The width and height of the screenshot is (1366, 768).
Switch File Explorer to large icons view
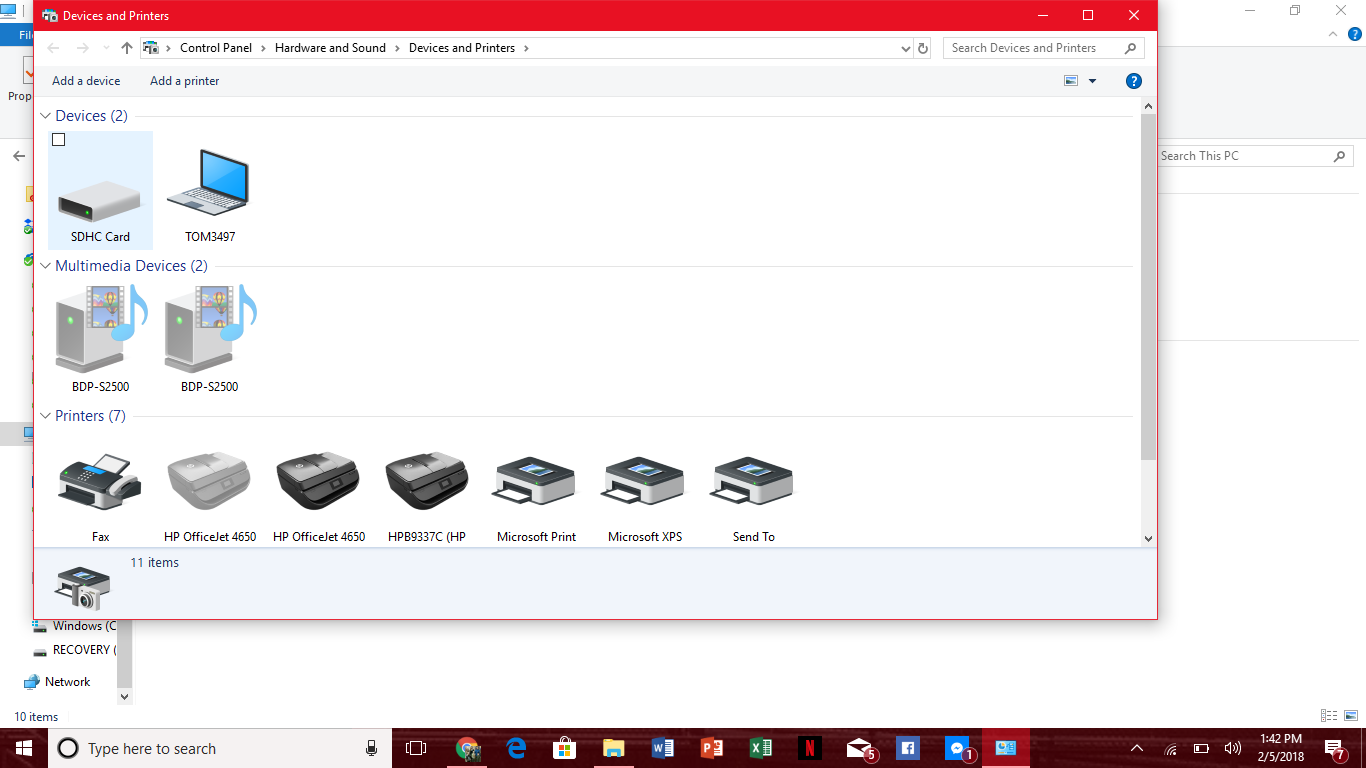pyautogui.click(x=1350, y=716)
